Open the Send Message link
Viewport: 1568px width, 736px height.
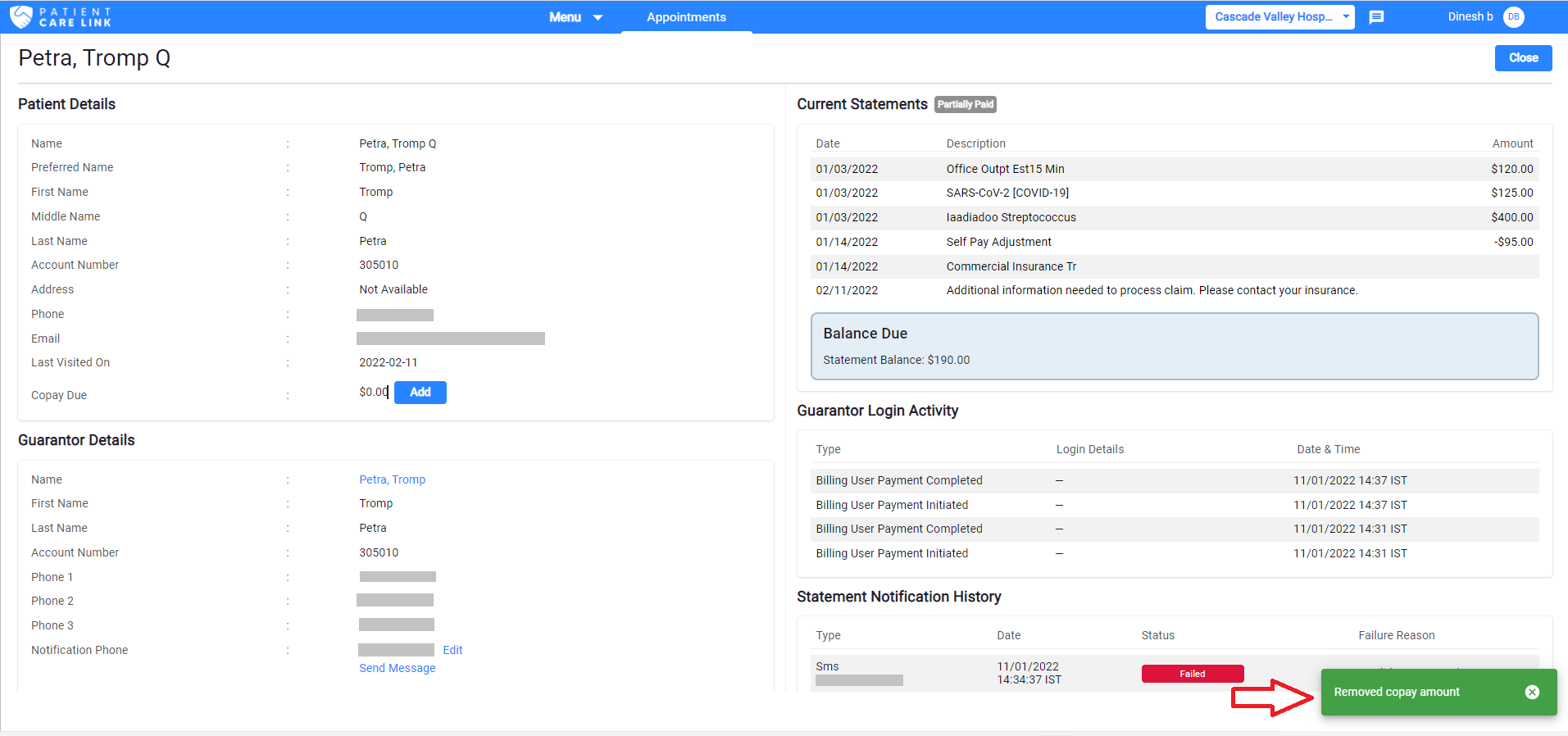click(x=398, y=668)
